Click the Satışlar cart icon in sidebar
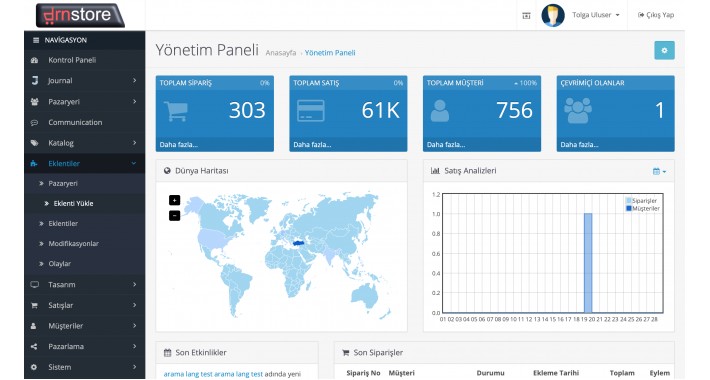Image resolution: width=710 pixels, height=380 pixels. click(x=34, y=306)
